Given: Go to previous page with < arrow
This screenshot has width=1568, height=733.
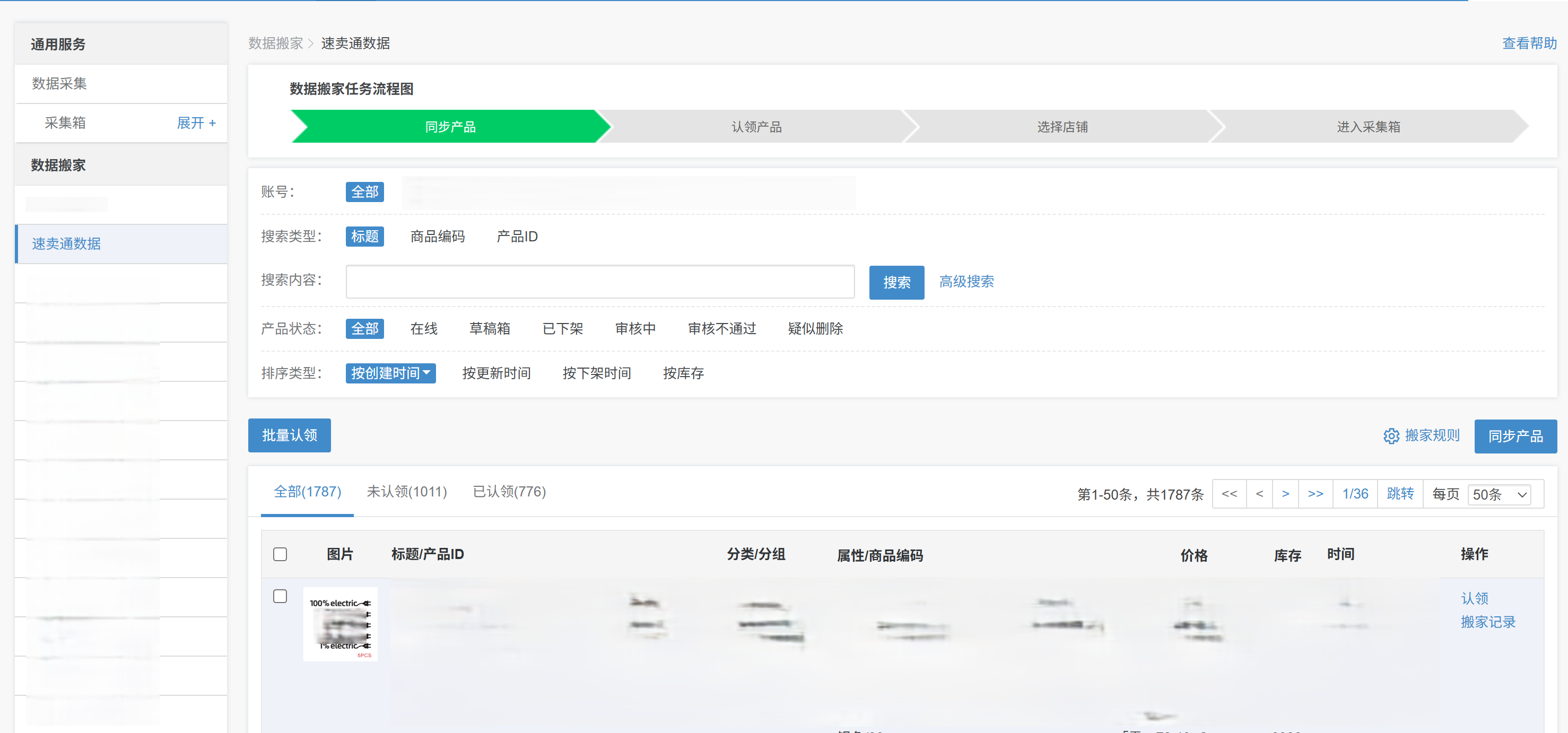Looking at the screenshot, I should pyautogui.click(x=1259, y=494).
